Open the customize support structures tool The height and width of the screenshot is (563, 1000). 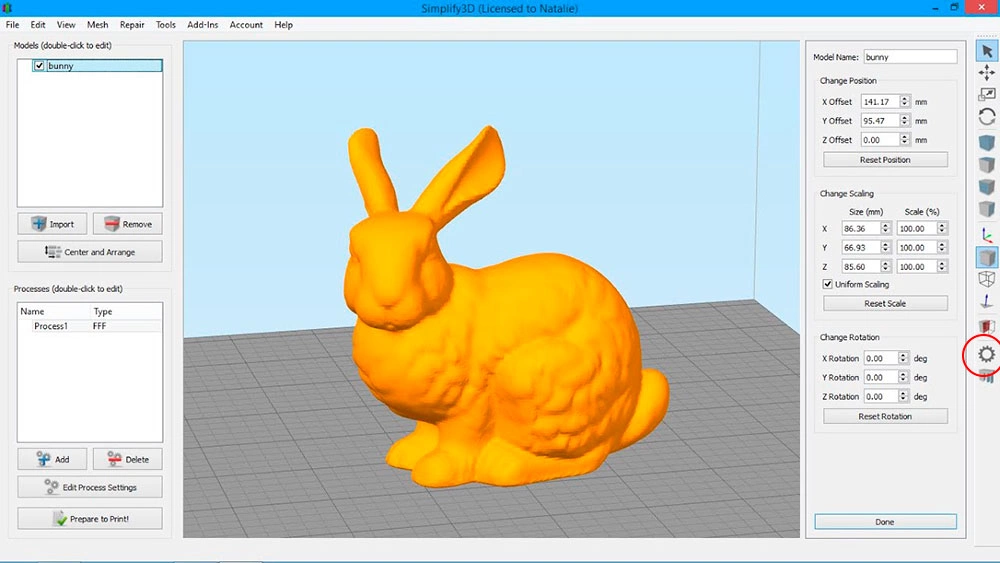(x=988, y=376)
